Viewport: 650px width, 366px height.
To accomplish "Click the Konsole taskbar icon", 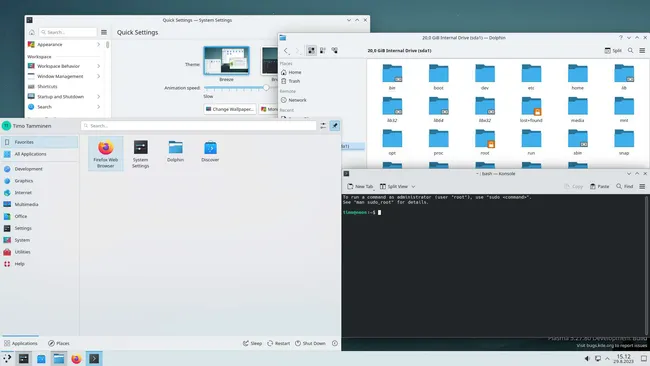I will click(94, 359).
